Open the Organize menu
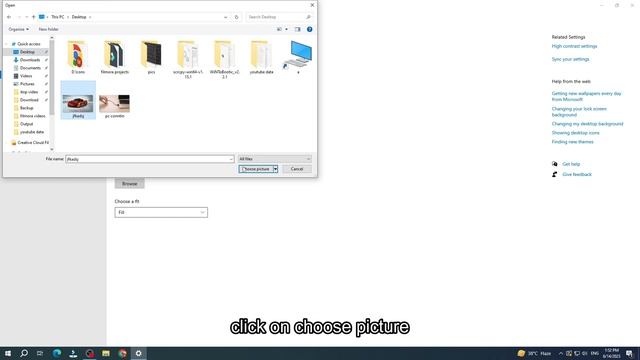640x360 pixels. coord(18,29)
